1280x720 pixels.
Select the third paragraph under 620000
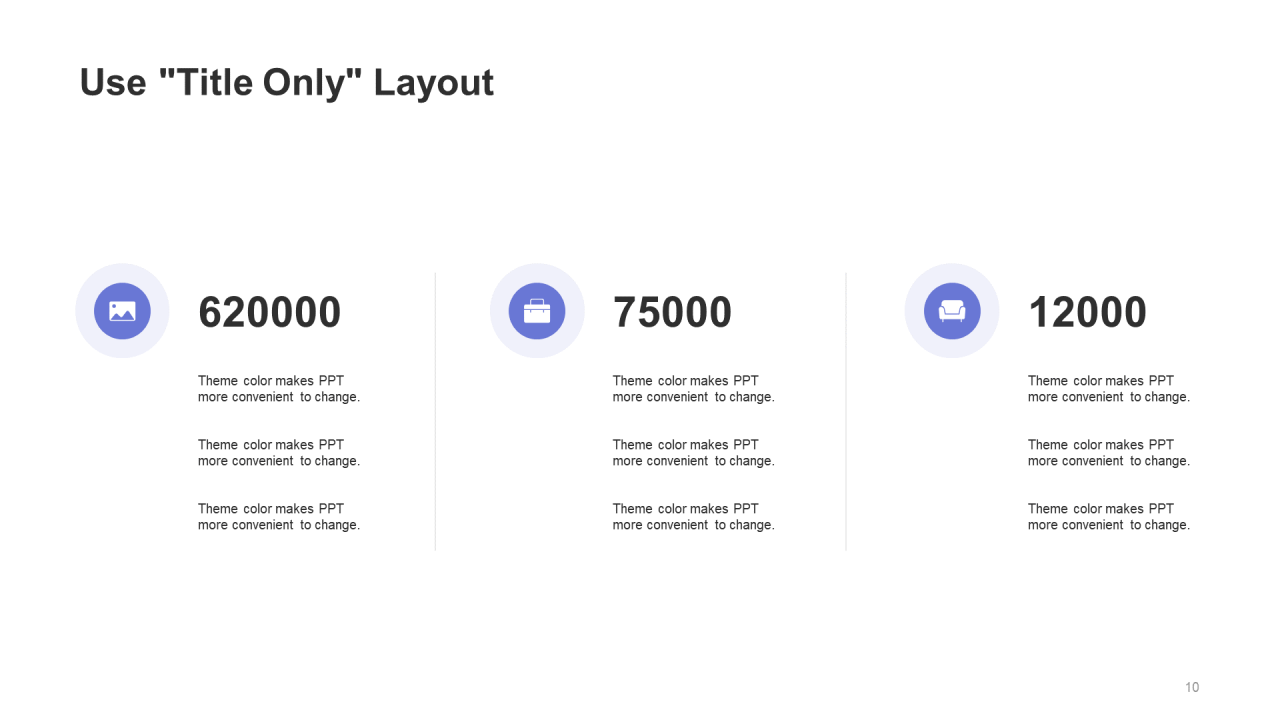coord(279,517)
